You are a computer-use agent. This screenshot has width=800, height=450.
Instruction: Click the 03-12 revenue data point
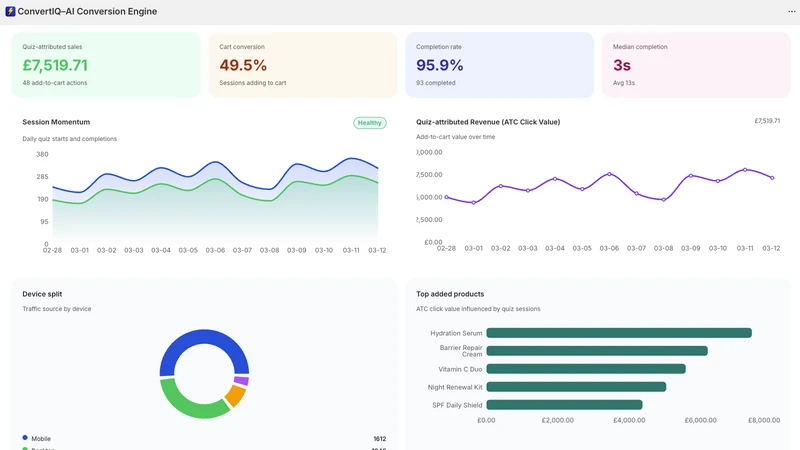click(772, 178)
